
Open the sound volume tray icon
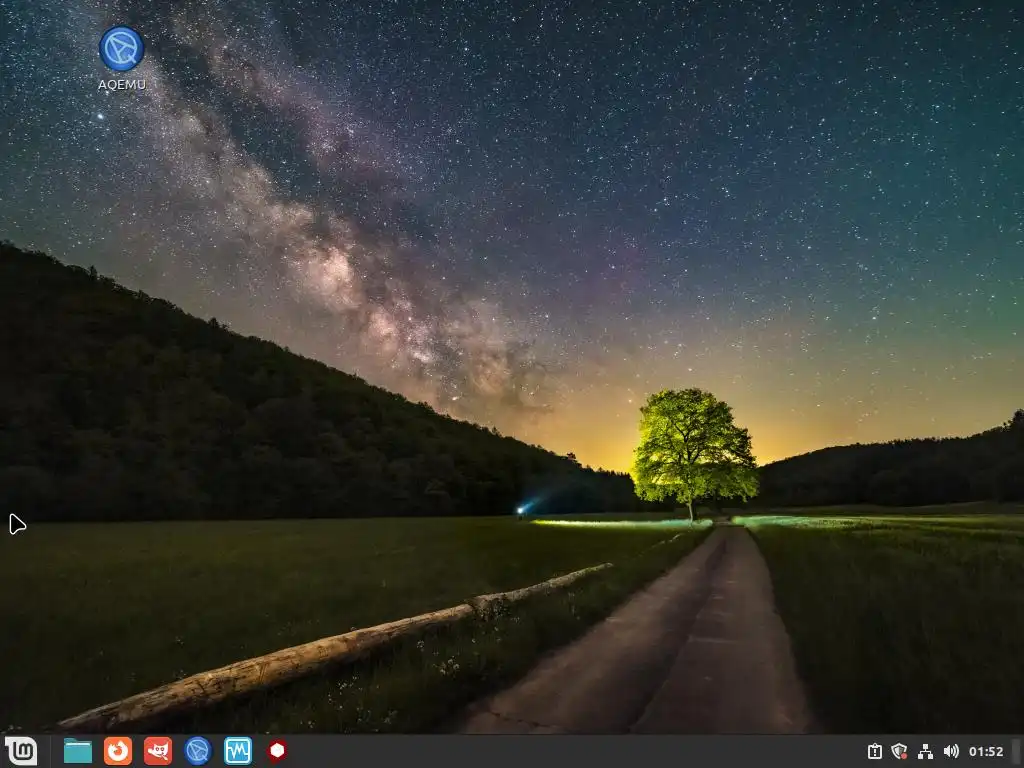click(951, 752)
